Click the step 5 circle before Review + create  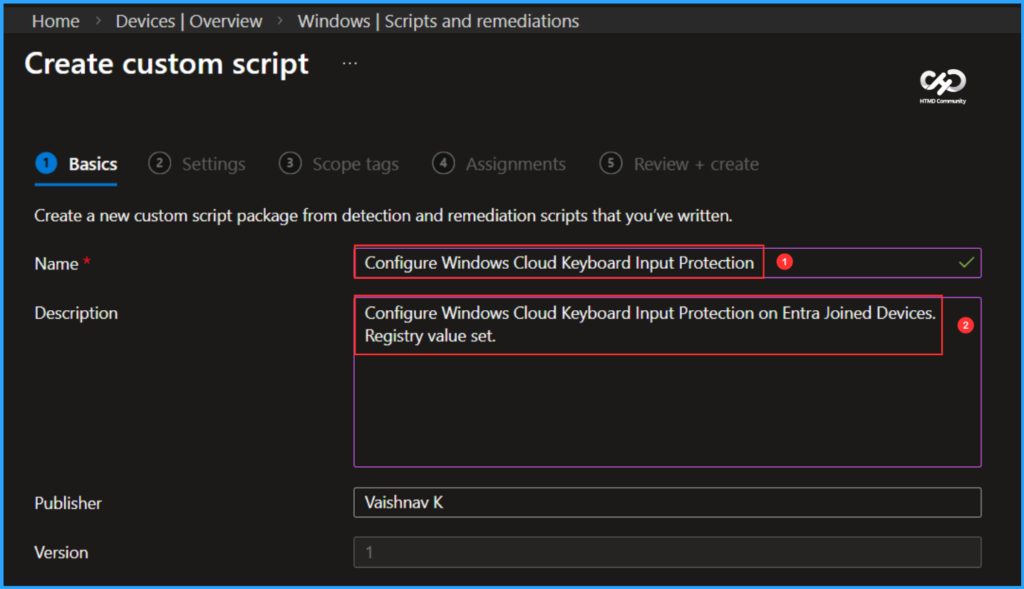[x=611, y=162]
